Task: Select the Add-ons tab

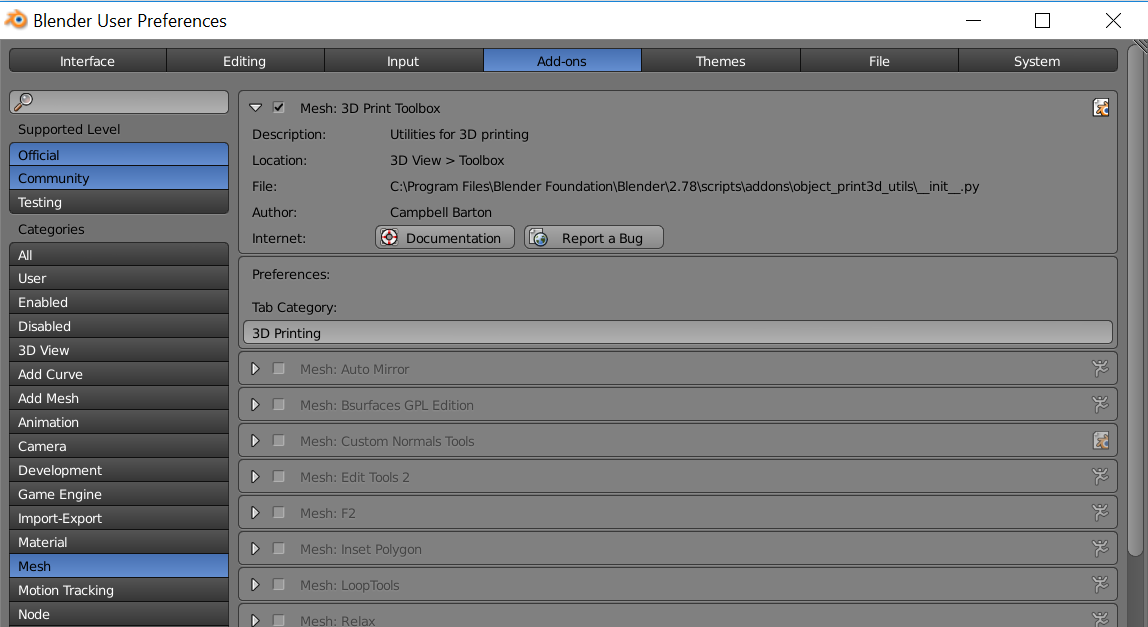Action: tap(562, 61)
